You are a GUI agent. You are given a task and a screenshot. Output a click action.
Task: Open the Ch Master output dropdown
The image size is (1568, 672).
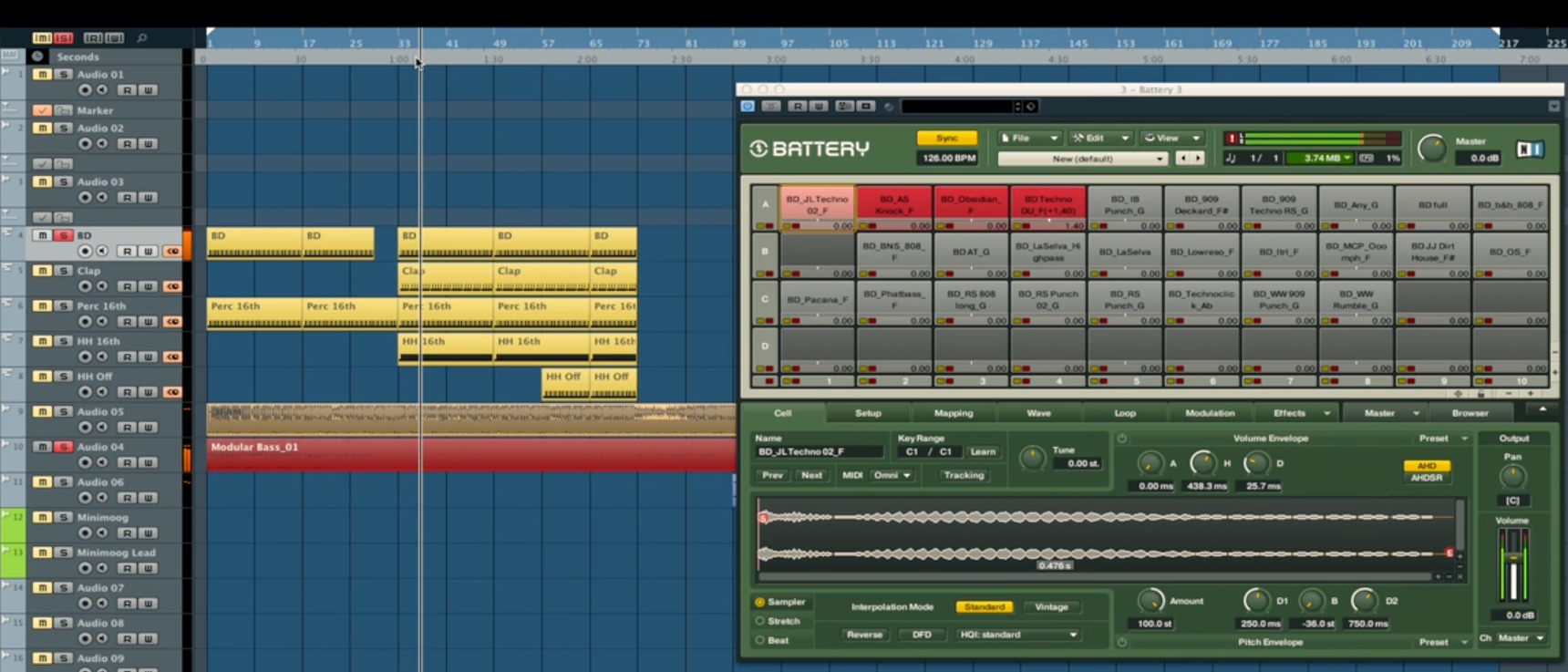tap(1521, 638)
